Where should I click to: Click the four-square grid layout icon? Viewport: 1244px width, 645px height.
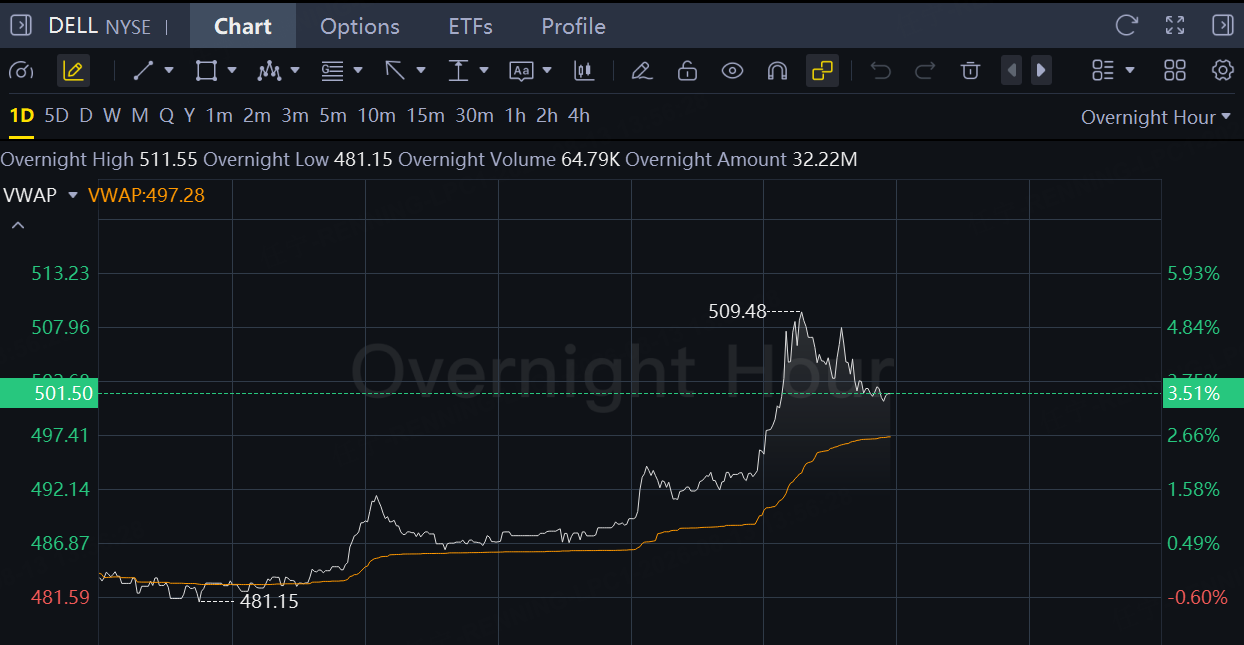[x=1175, y=71]
